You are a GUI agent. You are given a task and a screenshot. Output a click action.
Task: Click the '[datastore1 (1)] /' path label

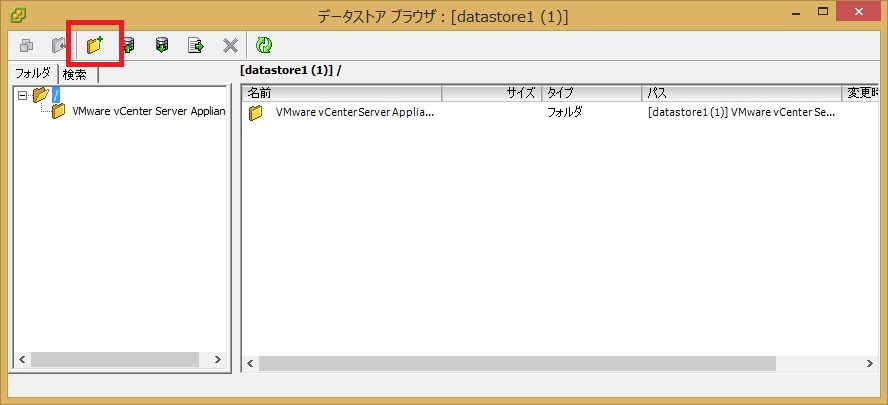point(291,71)
